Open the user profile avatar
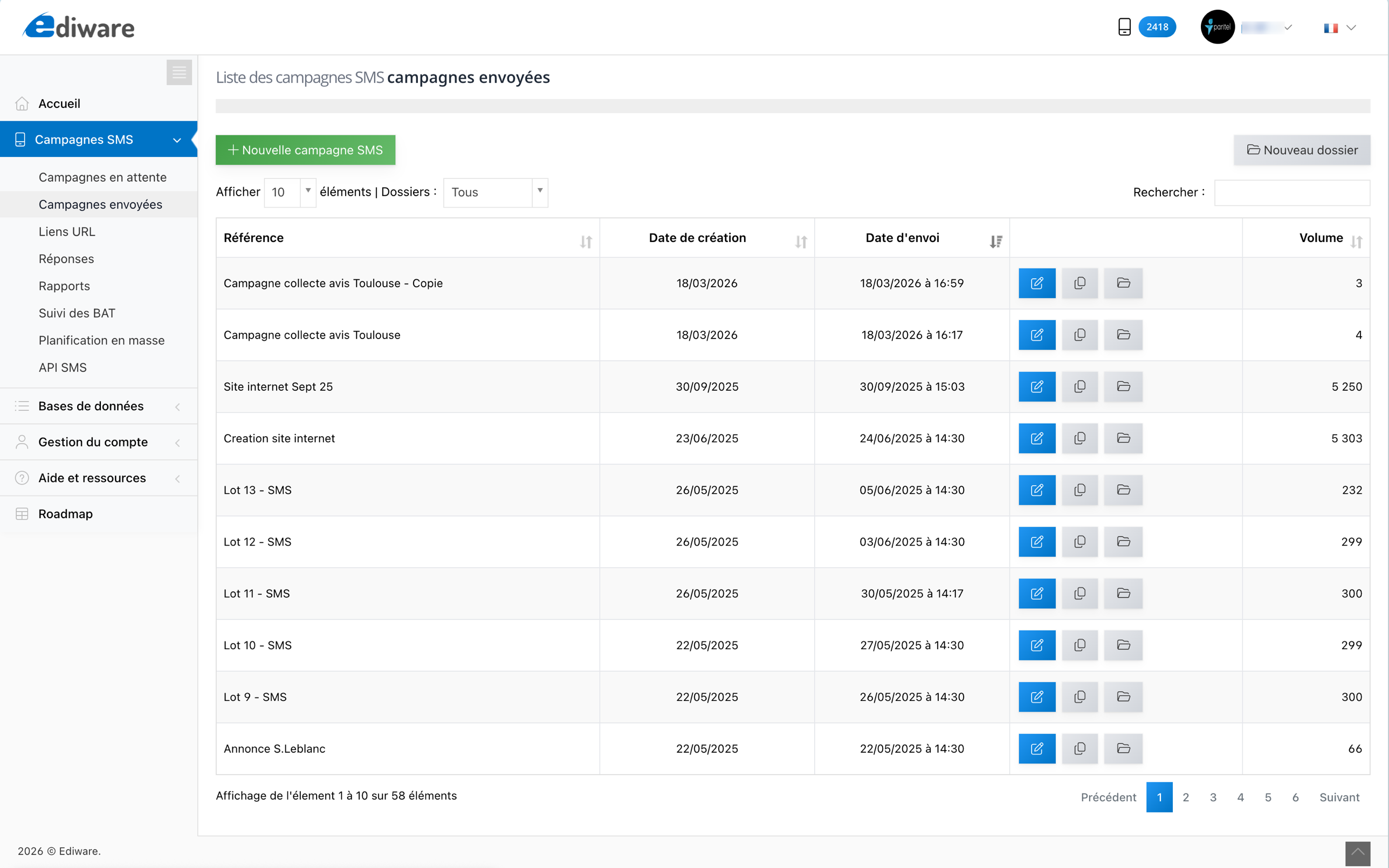The width and height of the screenshot is (1389, 868). [x=1218, y=26]
